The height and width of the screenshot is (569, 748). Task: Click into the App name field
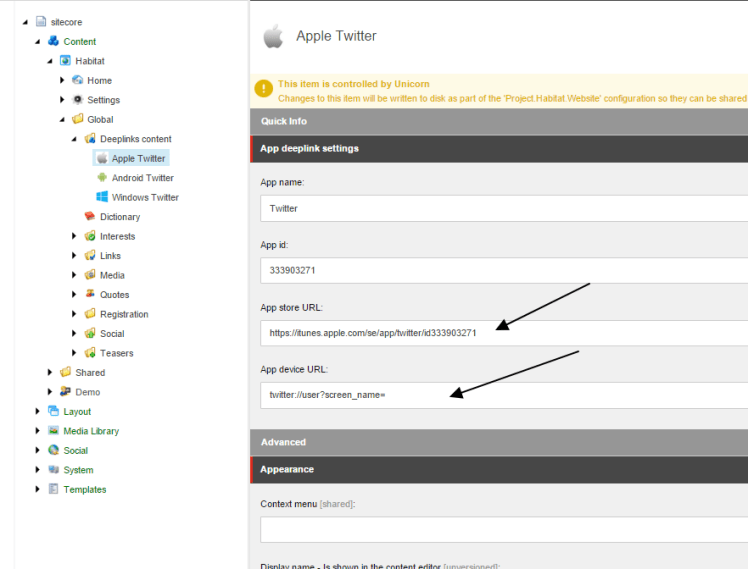(500, 209)
